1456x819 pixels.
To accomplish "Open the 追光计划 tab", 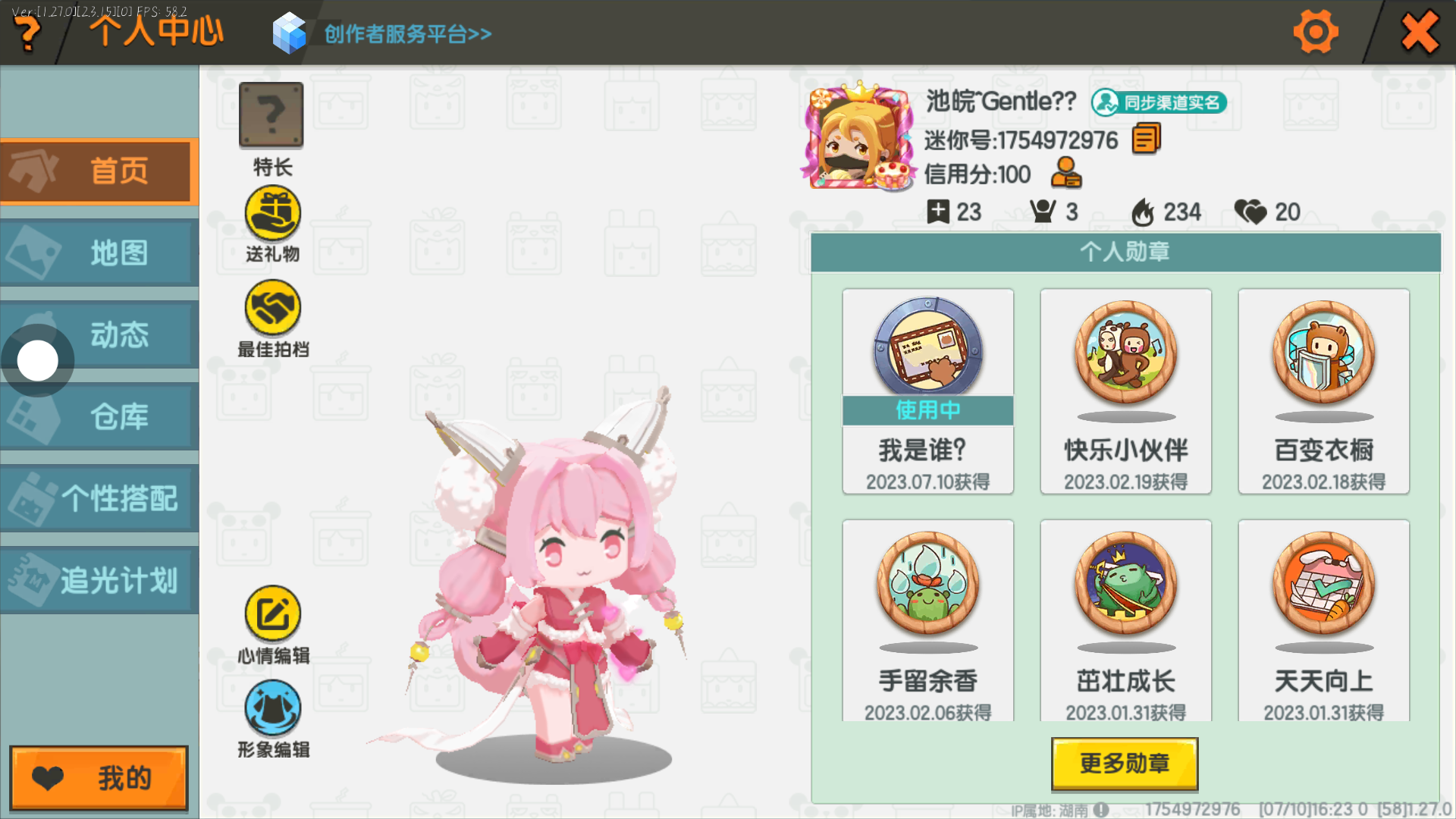I will tap(99, 581).
